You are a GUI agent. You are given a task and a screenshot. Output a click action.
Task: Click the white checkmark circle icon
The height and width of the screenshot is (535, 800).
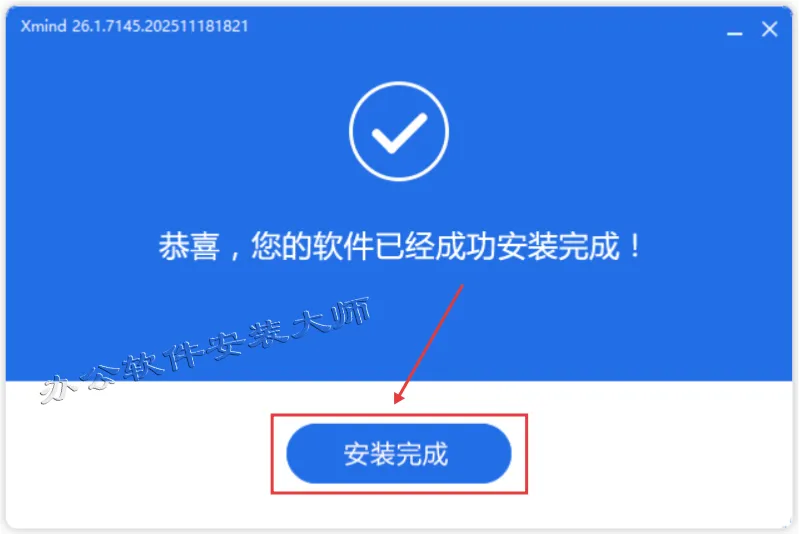[398, 132]
